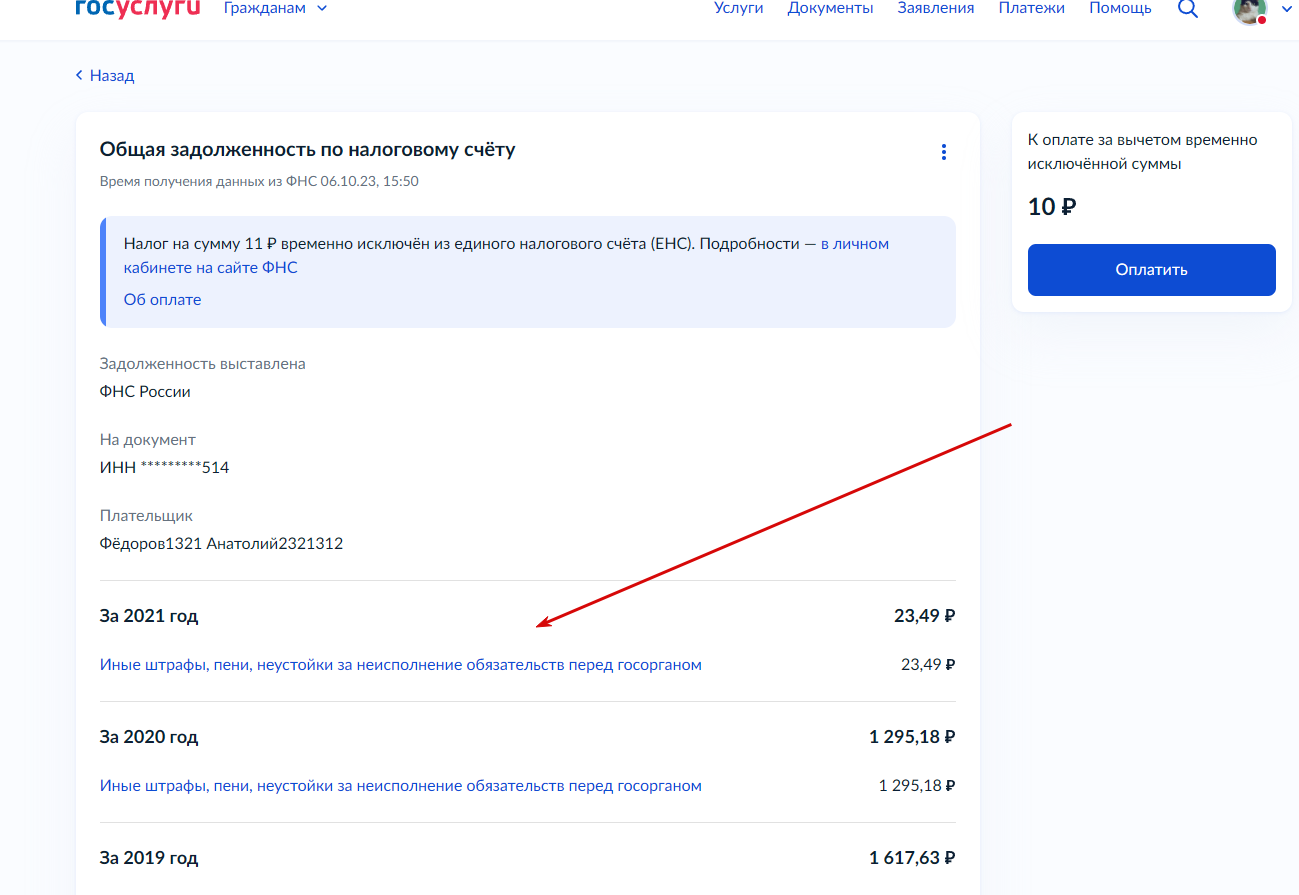
Task: Open 2021 fines and penalties details link
Action: [401, 665]
